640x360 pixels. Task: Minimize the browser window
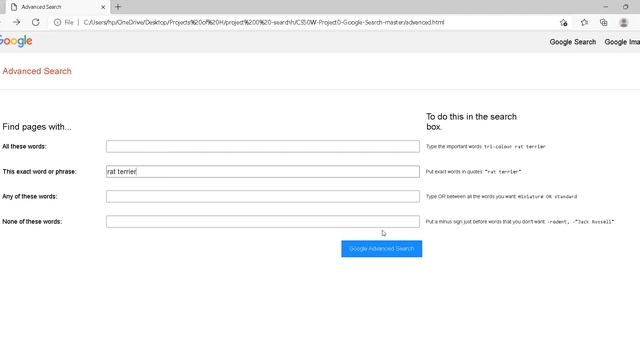click(605, 7)
